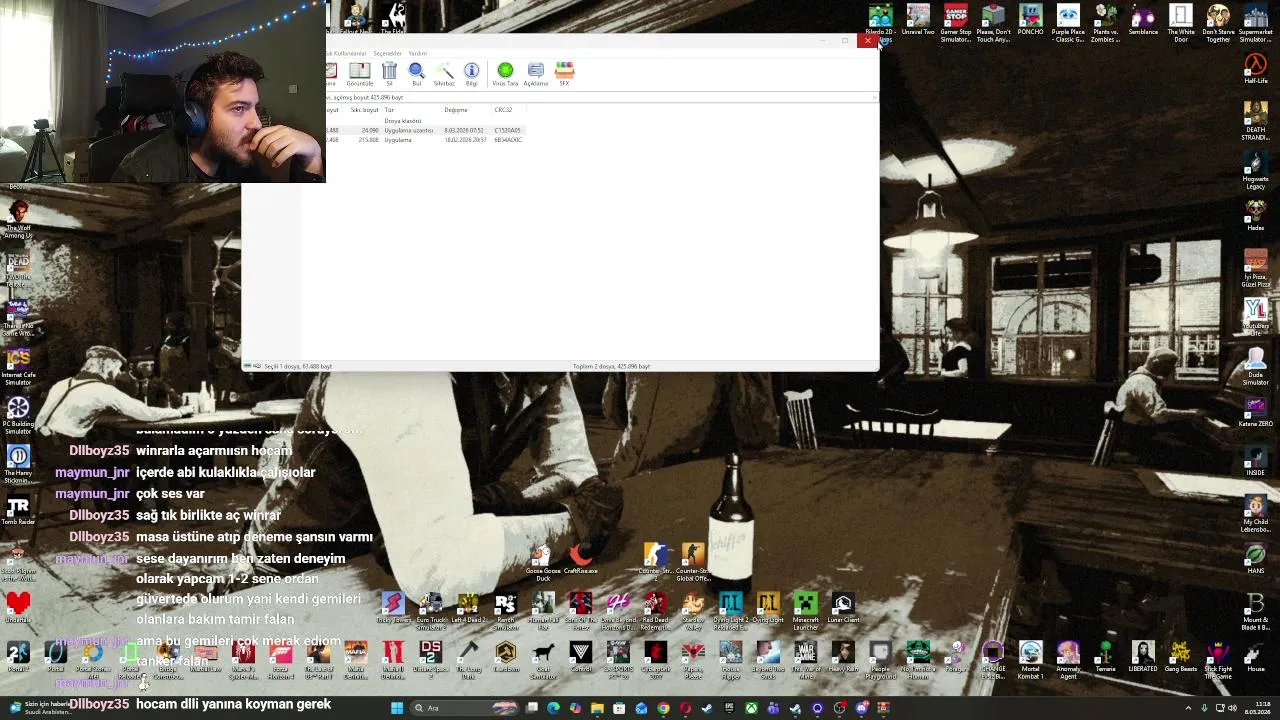Viewport: 1280px width, 720px height.
Task: Click the Sil trash icon in WinRAR
Action: tap(389, 73)
